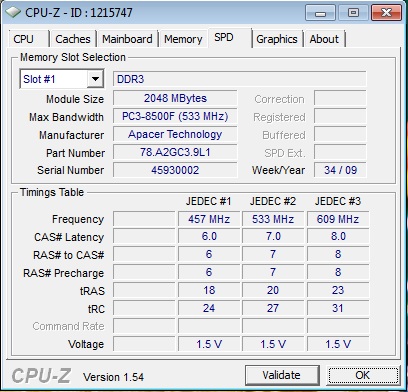Click tRC value 27
This screenshot has height=392, width=408.
(x=273, y=308)
